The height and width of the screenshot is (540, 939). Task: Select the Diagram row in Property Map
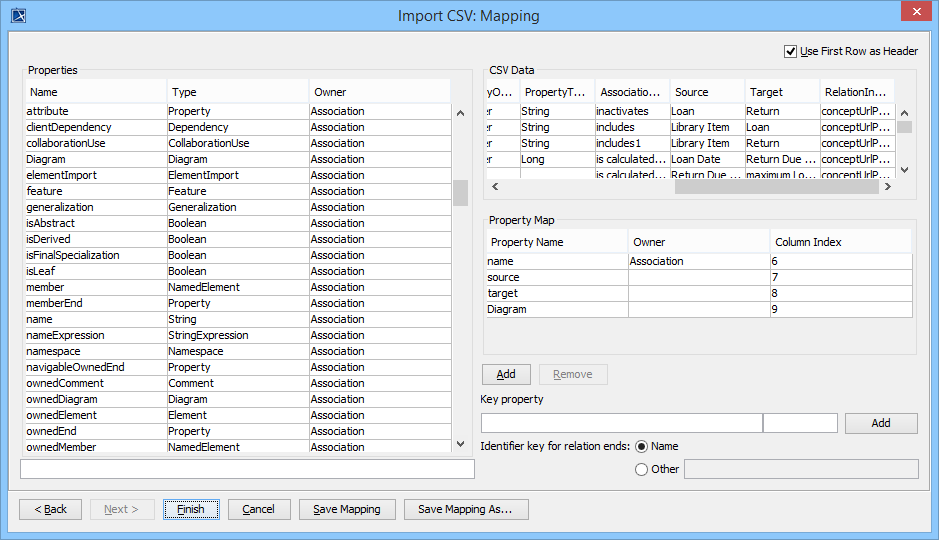click(556, 309)
